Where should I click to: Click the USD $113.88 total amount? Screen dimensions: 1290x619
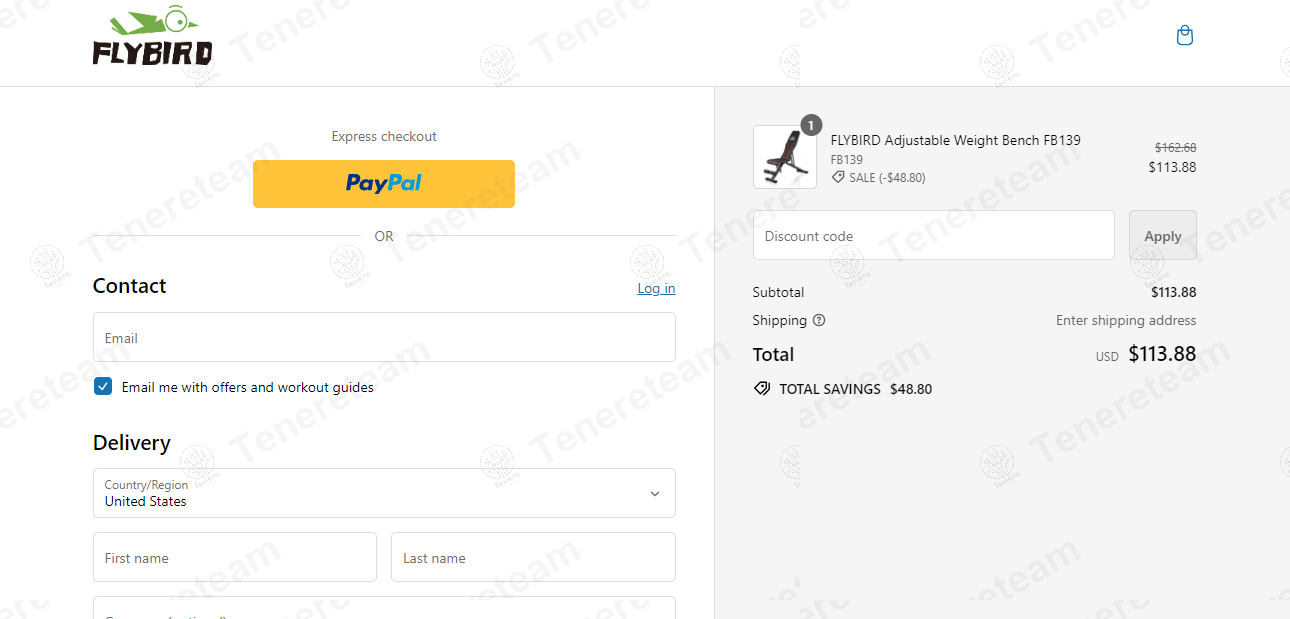click(x=1161, y=354)
